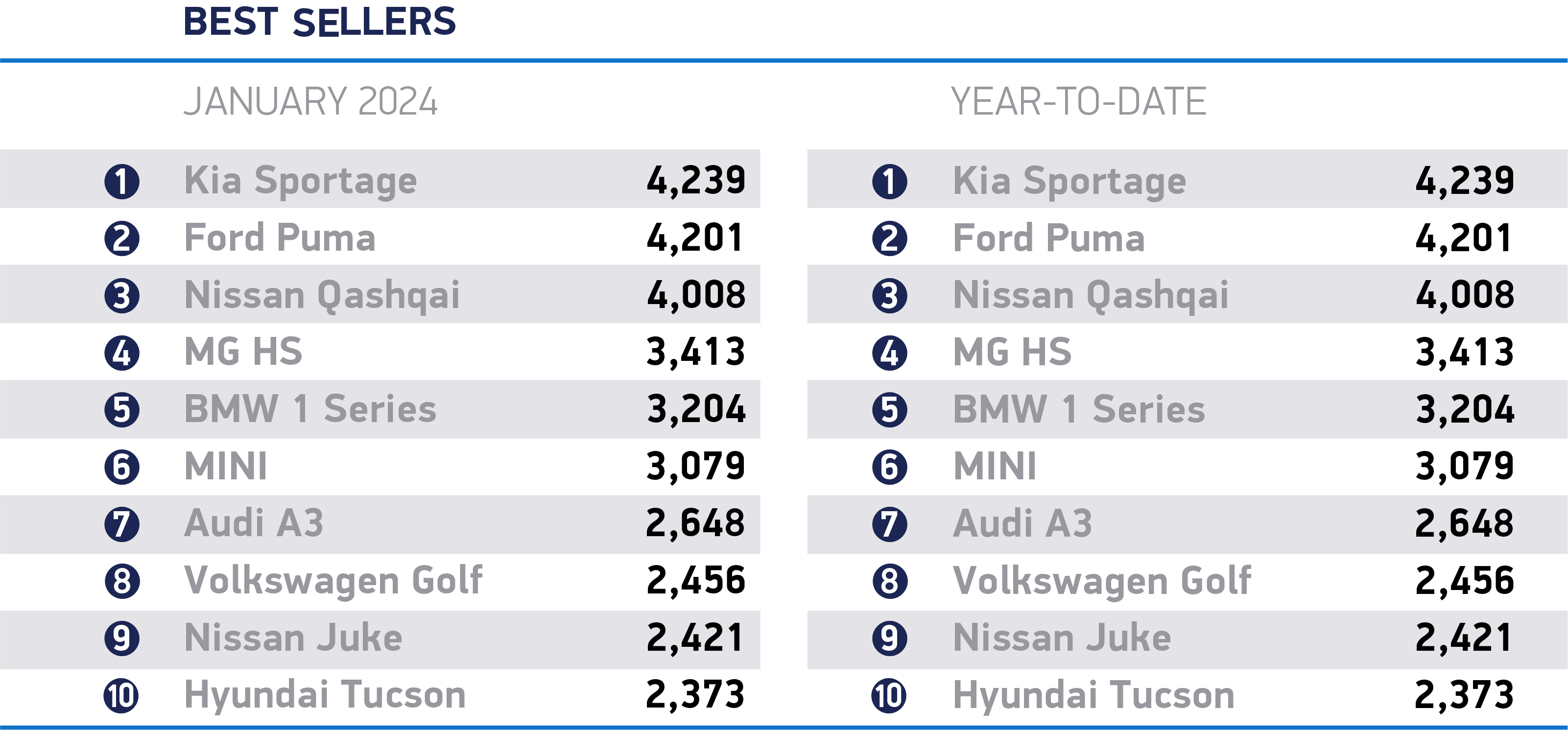Click rank 10 badge beside Hyundai Tucson in January list
Image resolution: width=1568 pixels, height=733 pixels.
pyautogui.click(x=122, y=696)
